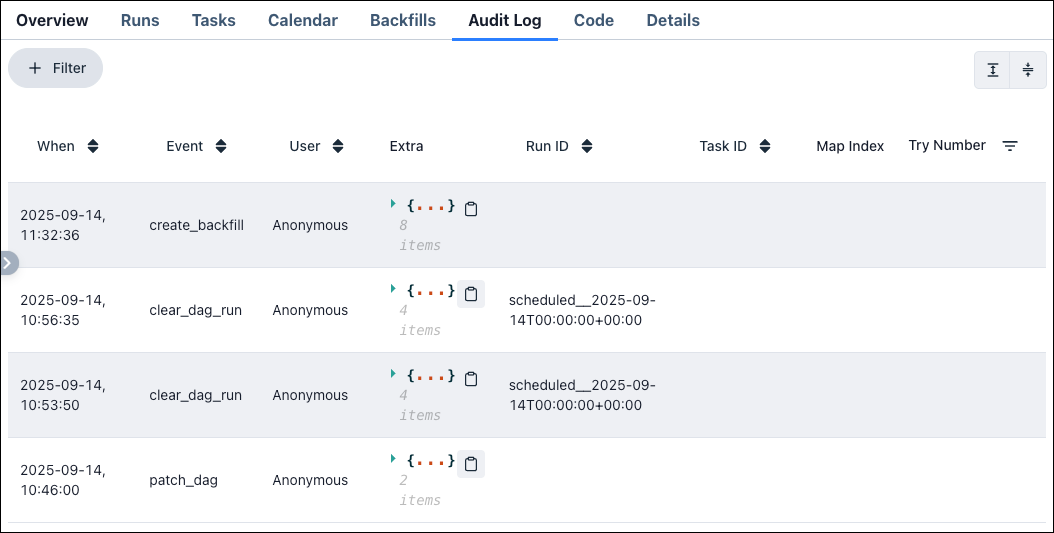This screenshot has width=1054, height=533.
Task: Switch to the Backfills tab
Action: click(402, 20)
